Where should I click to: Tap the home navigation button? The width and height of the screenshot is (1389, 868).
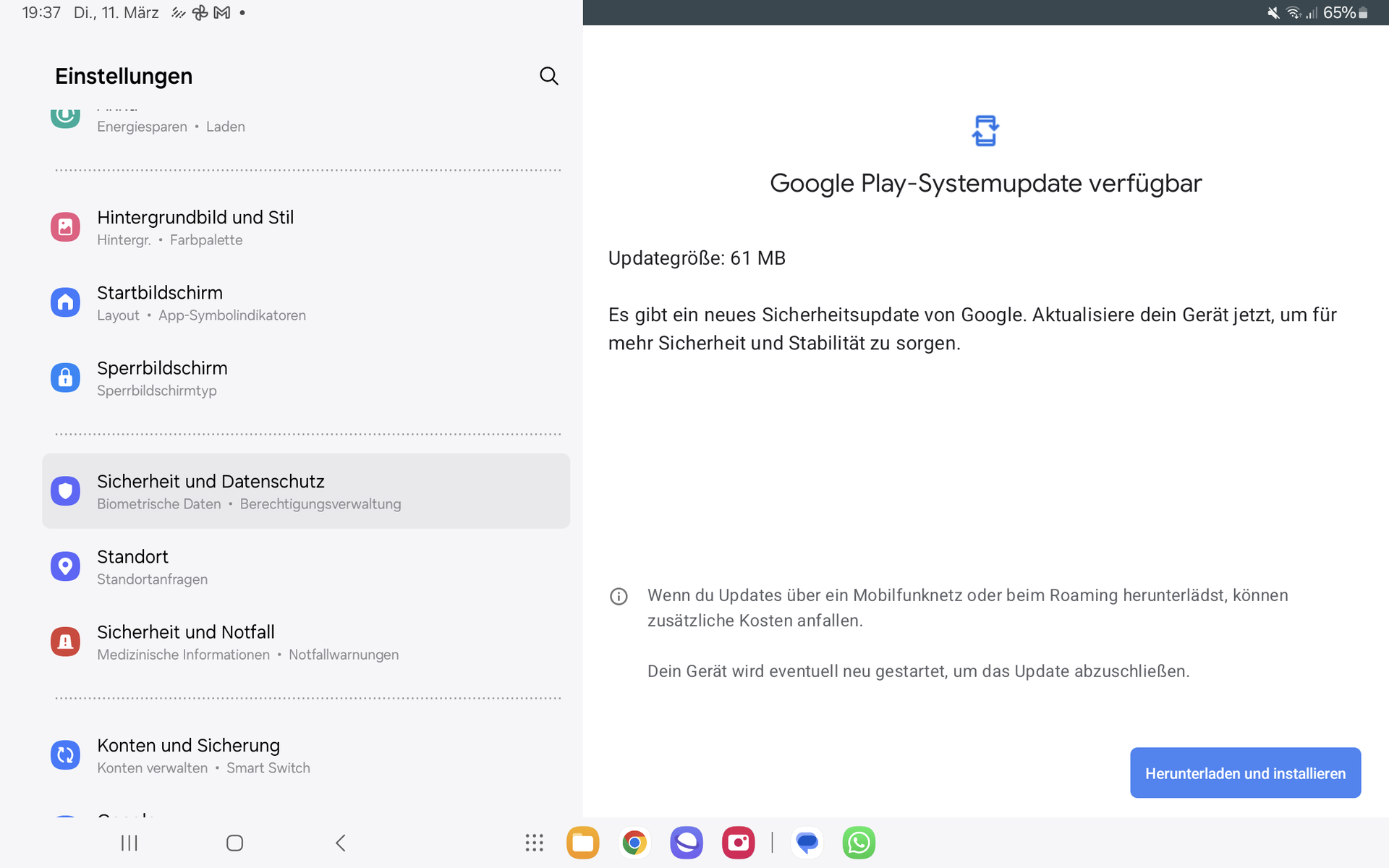234,843
